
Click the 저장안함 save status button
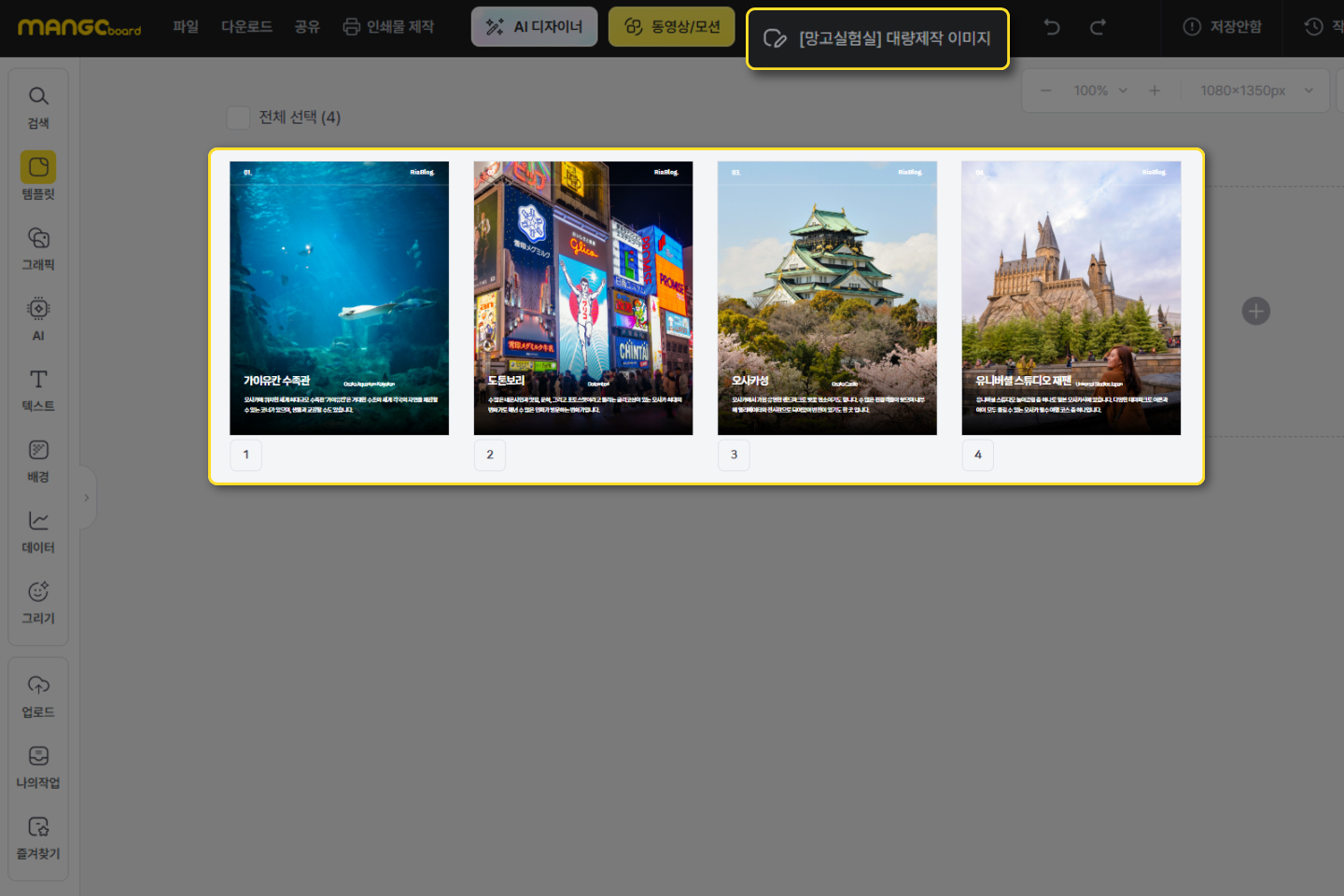tap(1223, 27)
